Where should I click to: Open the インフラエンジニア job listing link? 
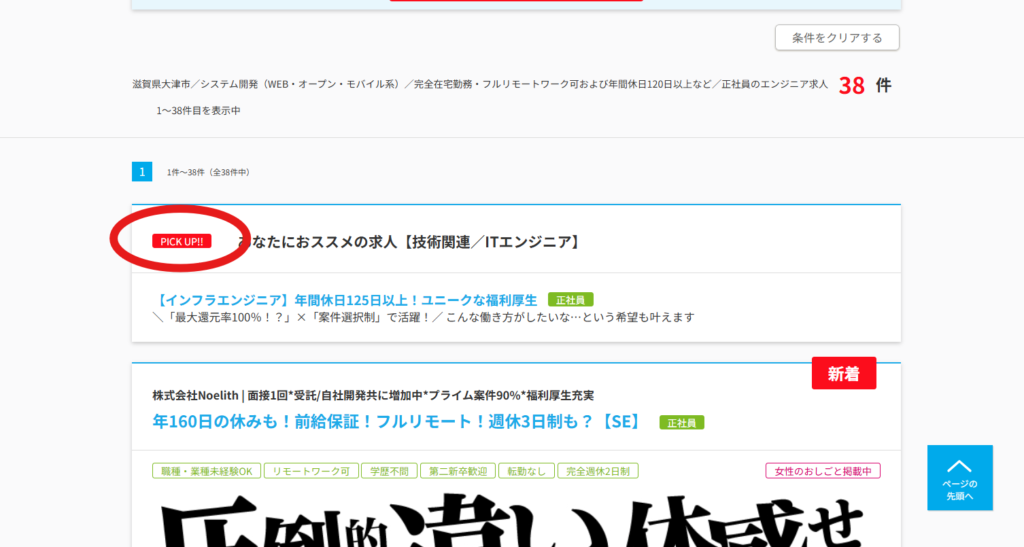click(x=346, y=300)
